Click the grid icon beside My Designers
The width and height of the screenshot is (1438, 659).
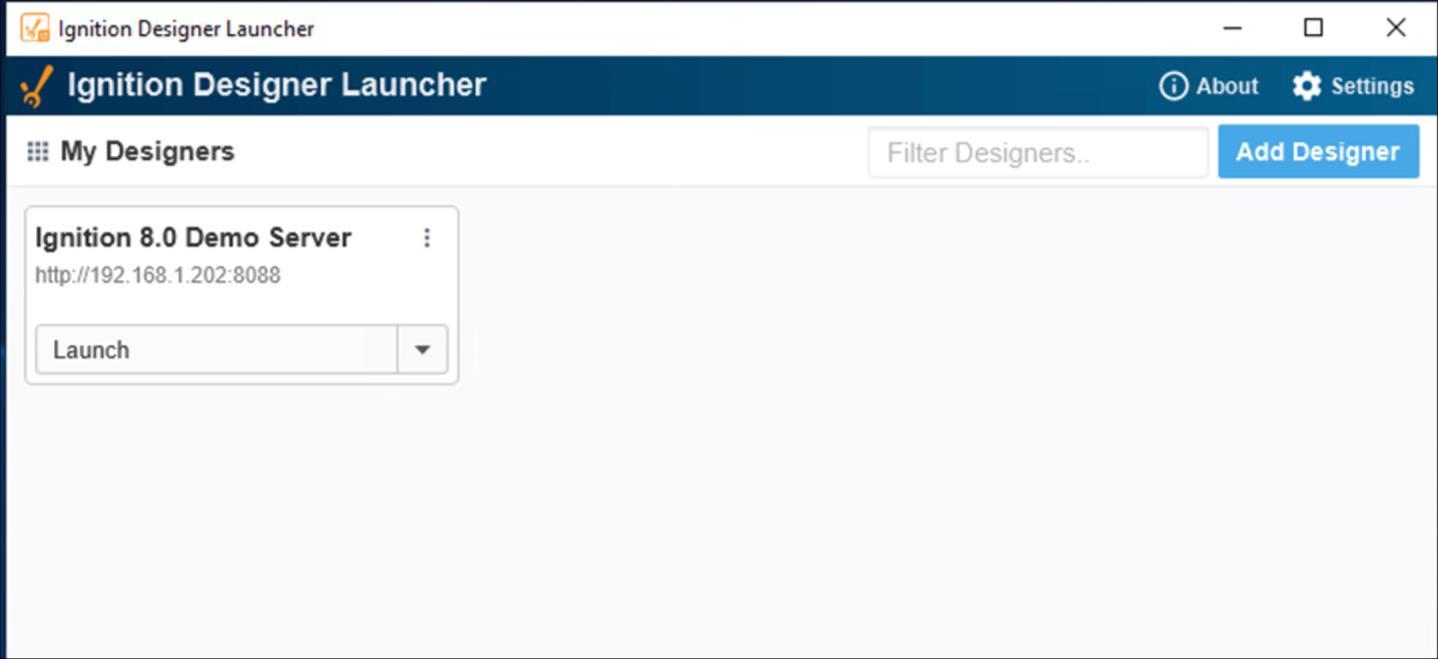[38, 152]
